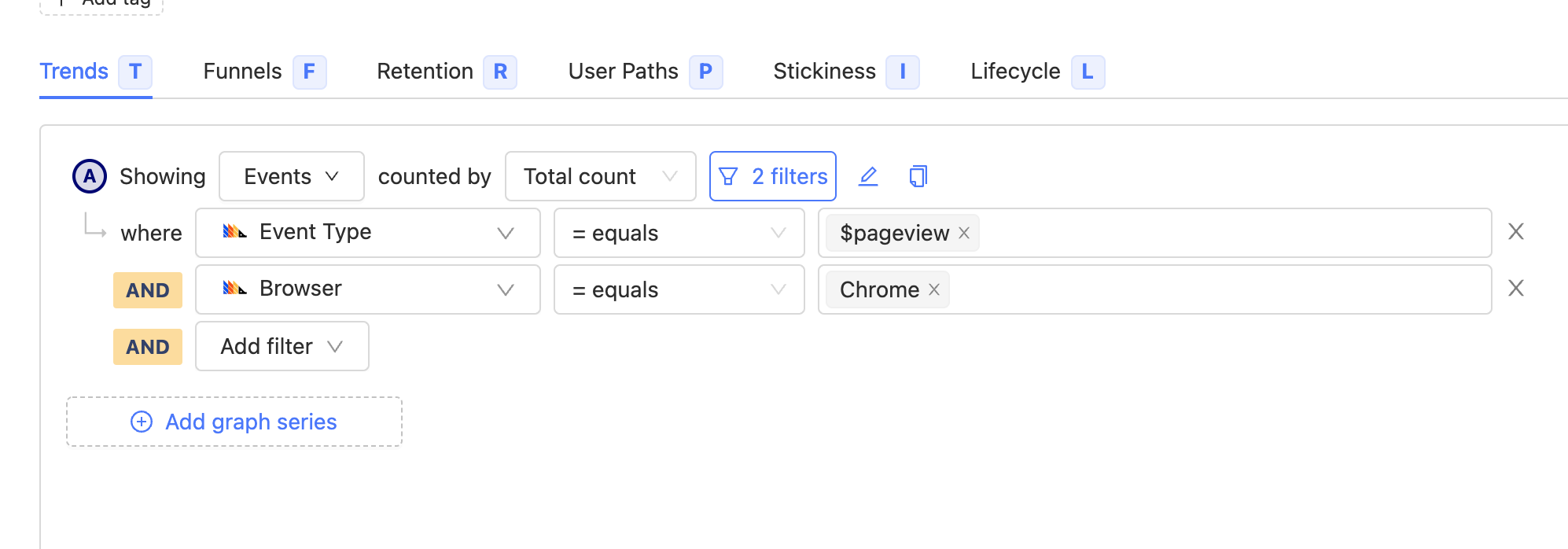1568x549 pixels.
Task: Open the Total count dropdown
Action: pyautogui.click(x=600, y=176)
